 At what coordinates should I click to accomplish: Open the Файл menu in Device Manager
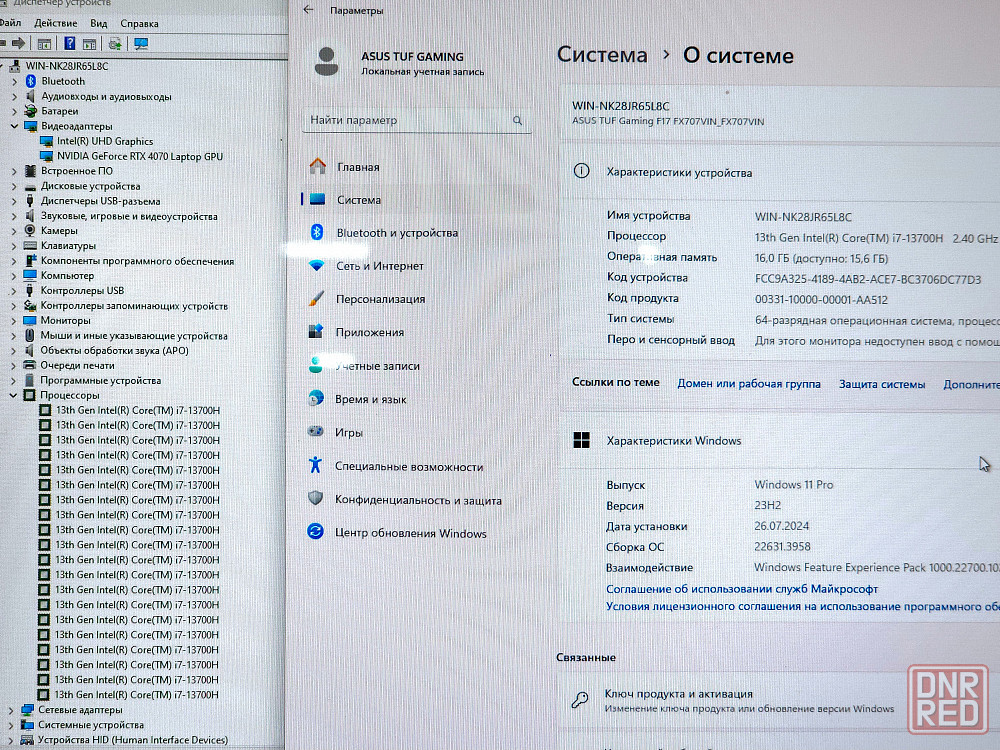[x=10, y=23]
